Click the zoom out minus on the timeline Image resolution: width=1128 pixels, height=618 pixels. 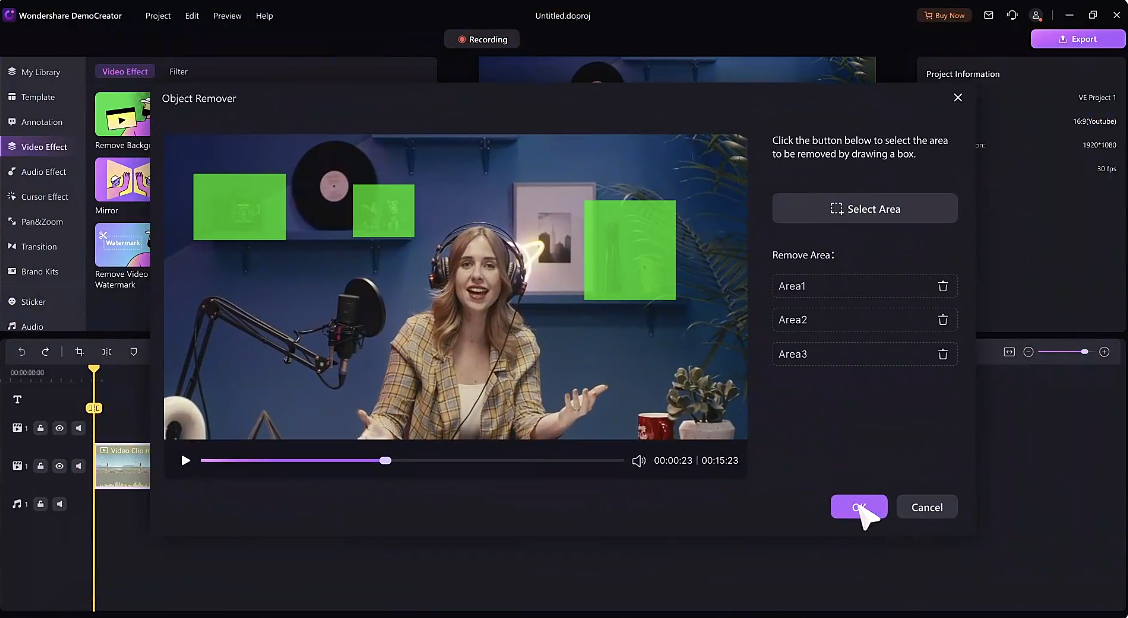(1029, 352)
